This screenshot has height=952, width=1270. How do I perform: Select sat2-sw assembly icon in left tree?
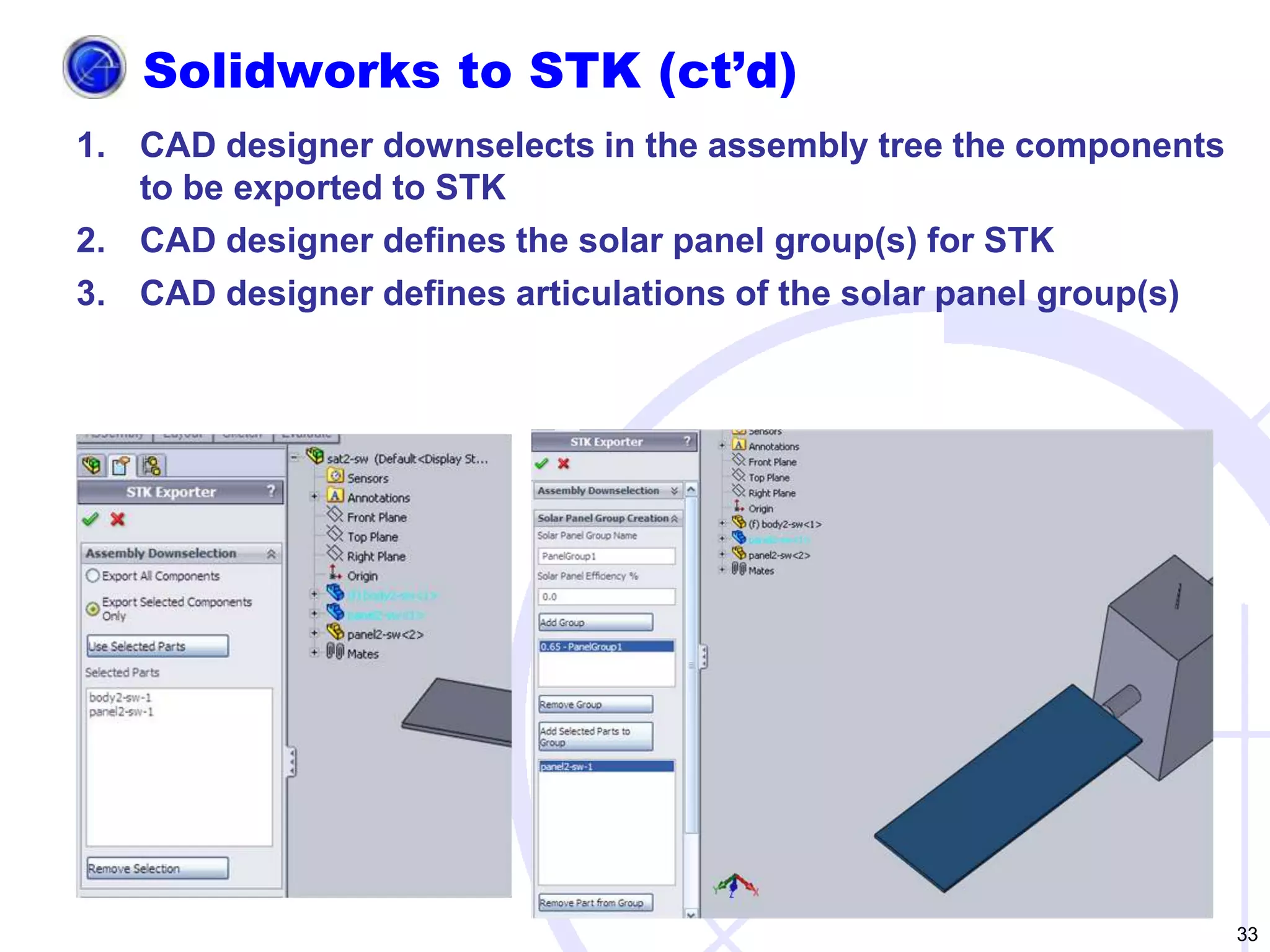pyautogui.click(x=315, y=456)
